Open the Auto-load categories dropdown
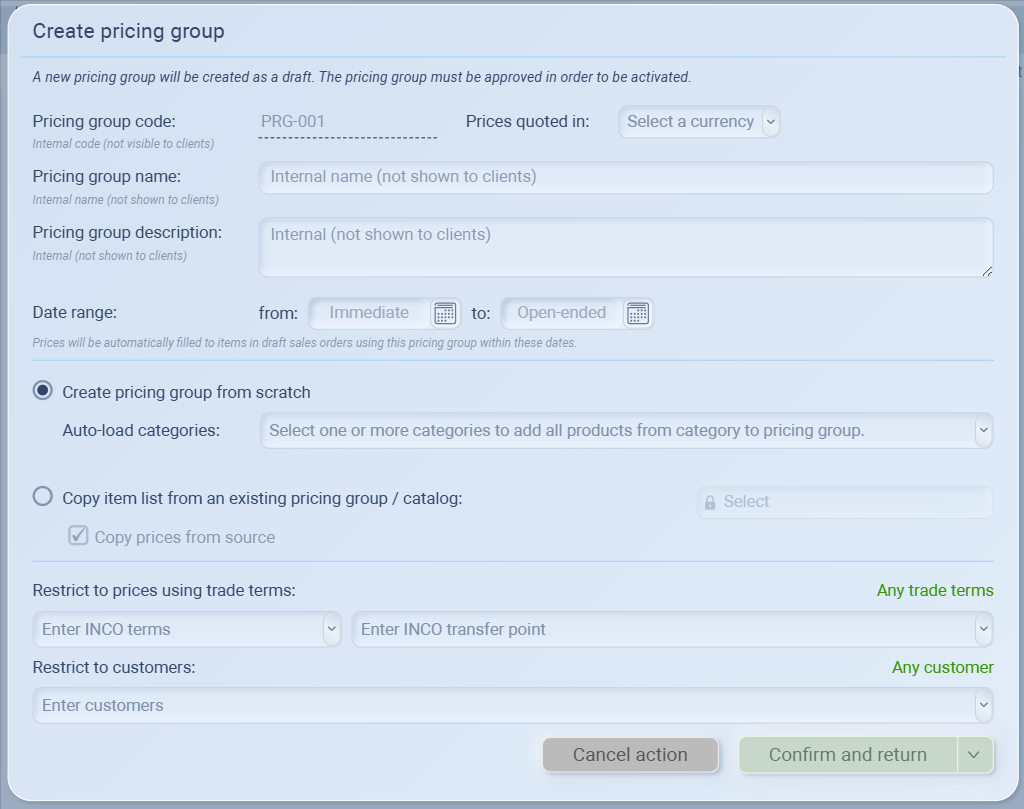This screenshot has width=1024, height=809. (626, 430)
